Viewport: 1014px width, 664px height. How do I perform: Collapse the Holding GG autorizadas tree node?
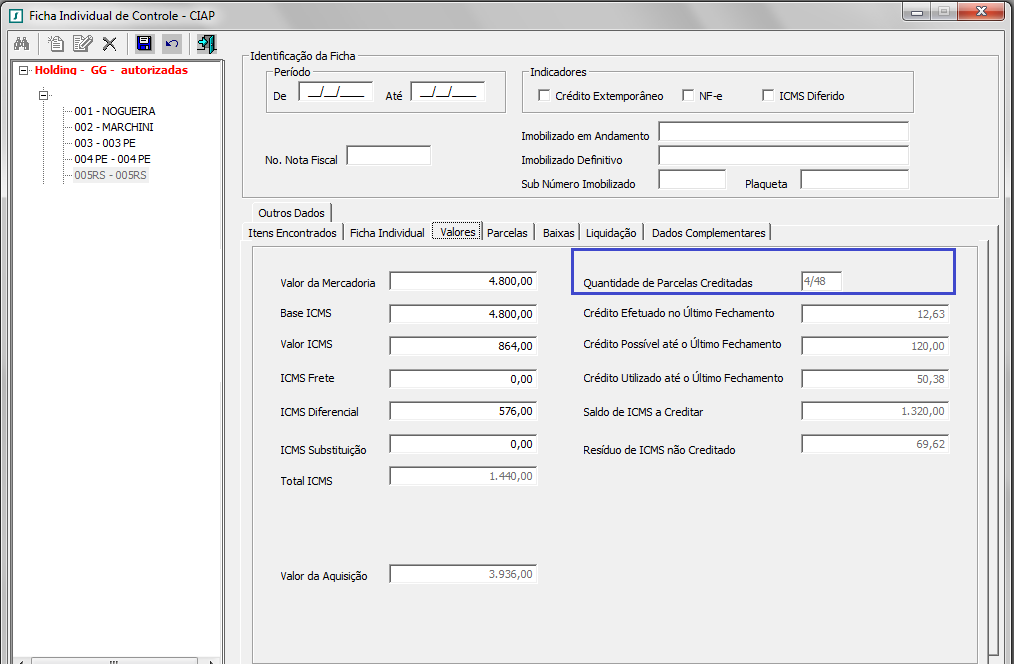tap(23, 71)
